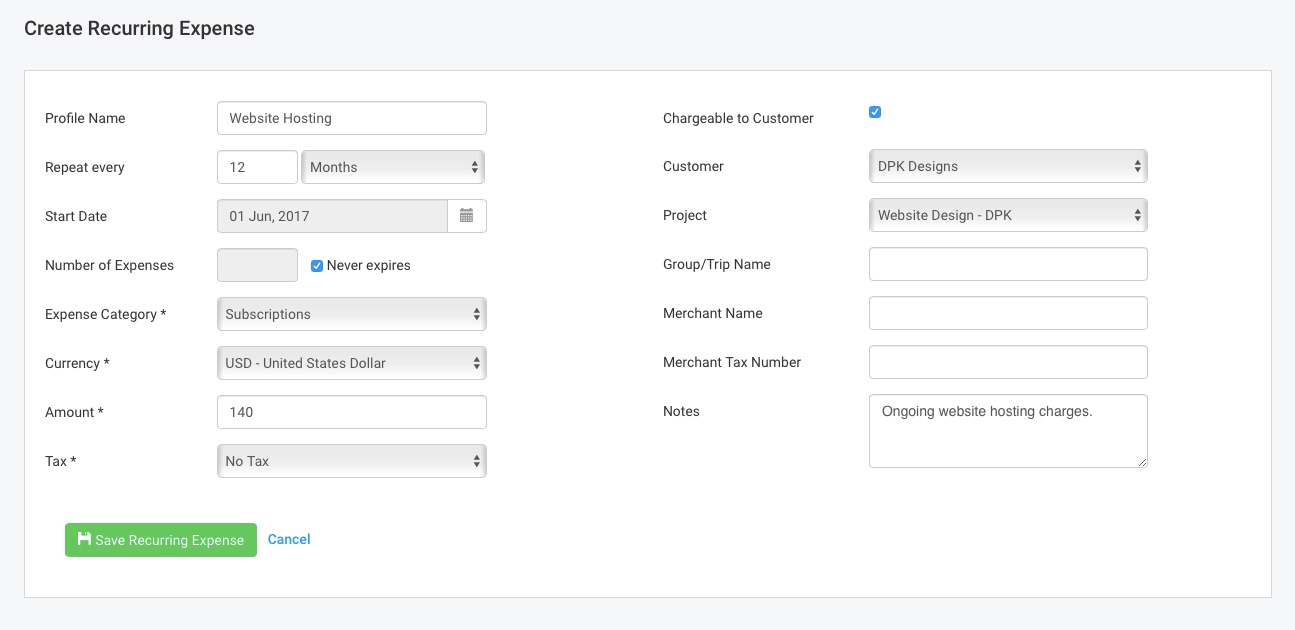Click the save icon on the green button
The width and height of the screenshot is (1295, 630).
coord(84,539)
